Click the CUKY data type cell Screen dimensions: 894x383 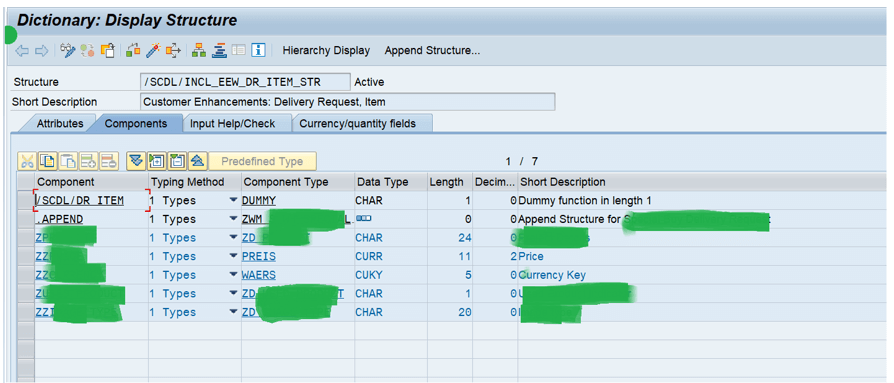pyautogui.click(x=391, y=275)
